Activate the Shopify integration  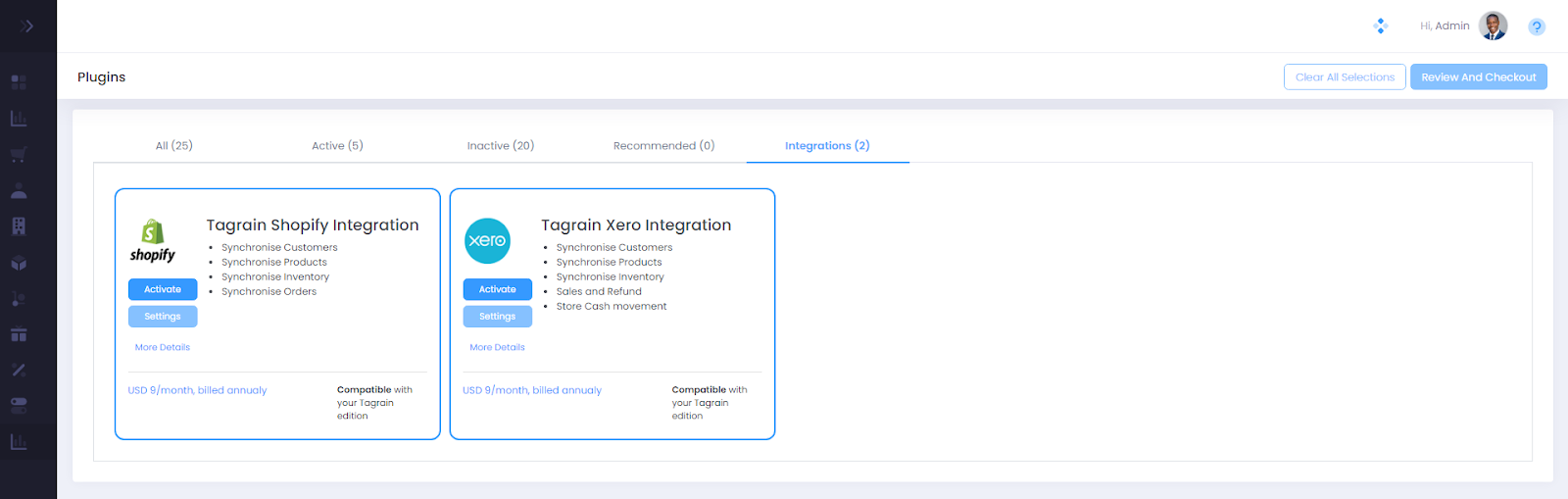coord(163,289)
